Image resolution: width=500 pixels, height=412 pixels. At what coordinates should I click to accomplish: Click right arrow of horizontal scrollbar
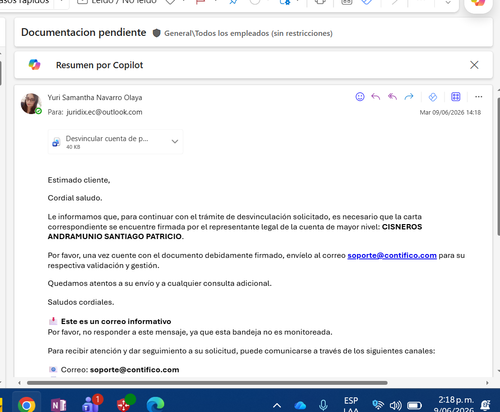coord(487,383)
